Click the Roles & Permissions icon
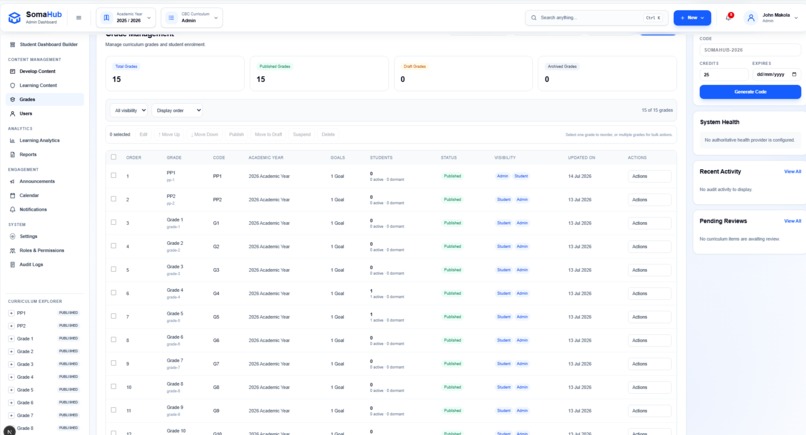 click(x=13, y=250)
